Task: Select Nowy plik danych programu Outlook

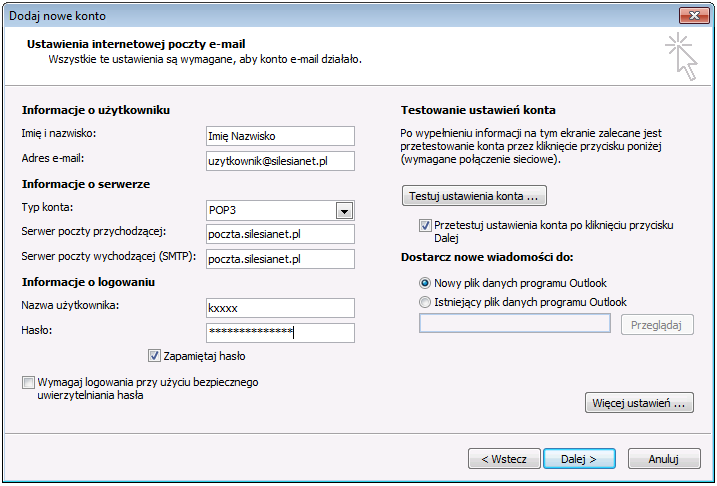Action: (426, 283)
